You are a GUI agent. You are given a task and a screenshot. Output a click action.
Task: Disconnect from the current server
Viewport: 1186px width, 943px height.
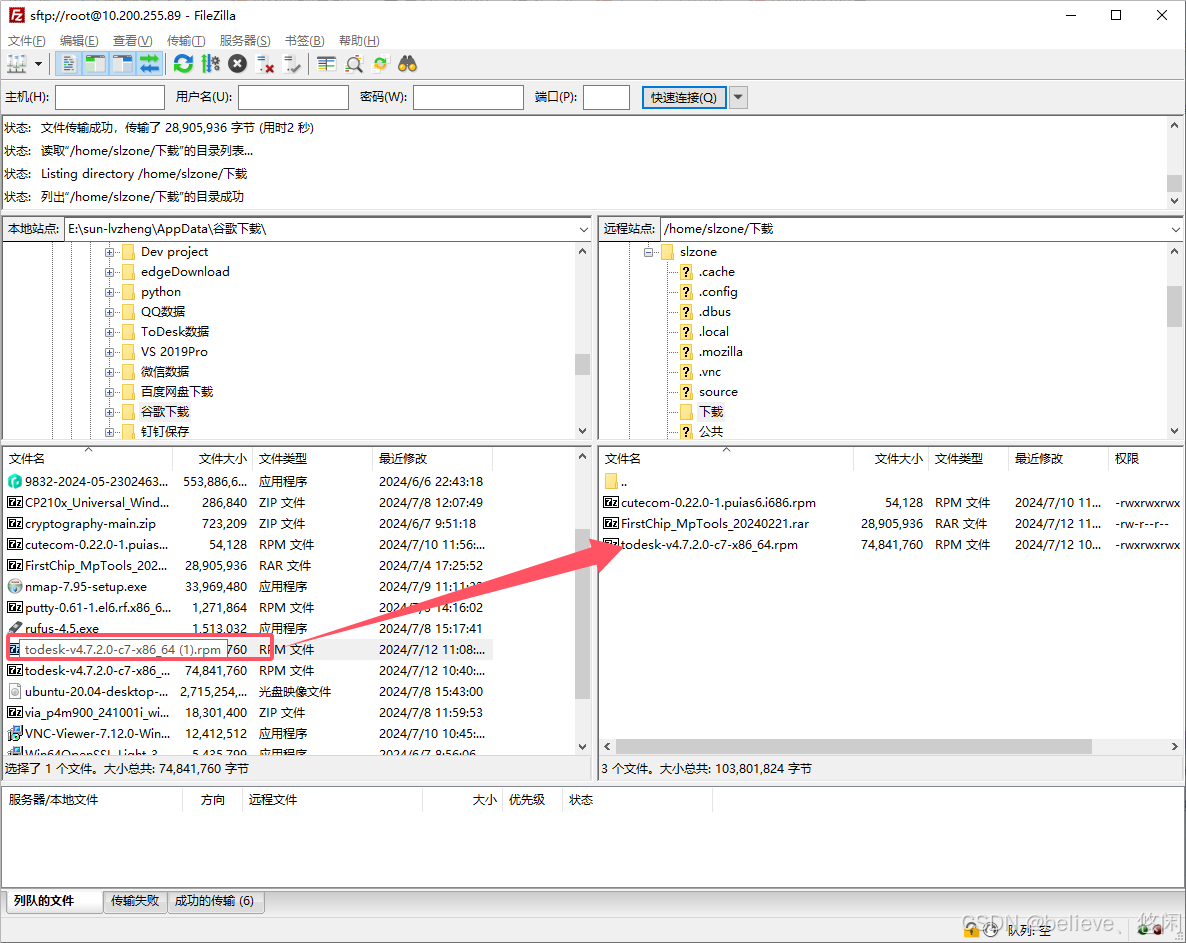[265, 64]
